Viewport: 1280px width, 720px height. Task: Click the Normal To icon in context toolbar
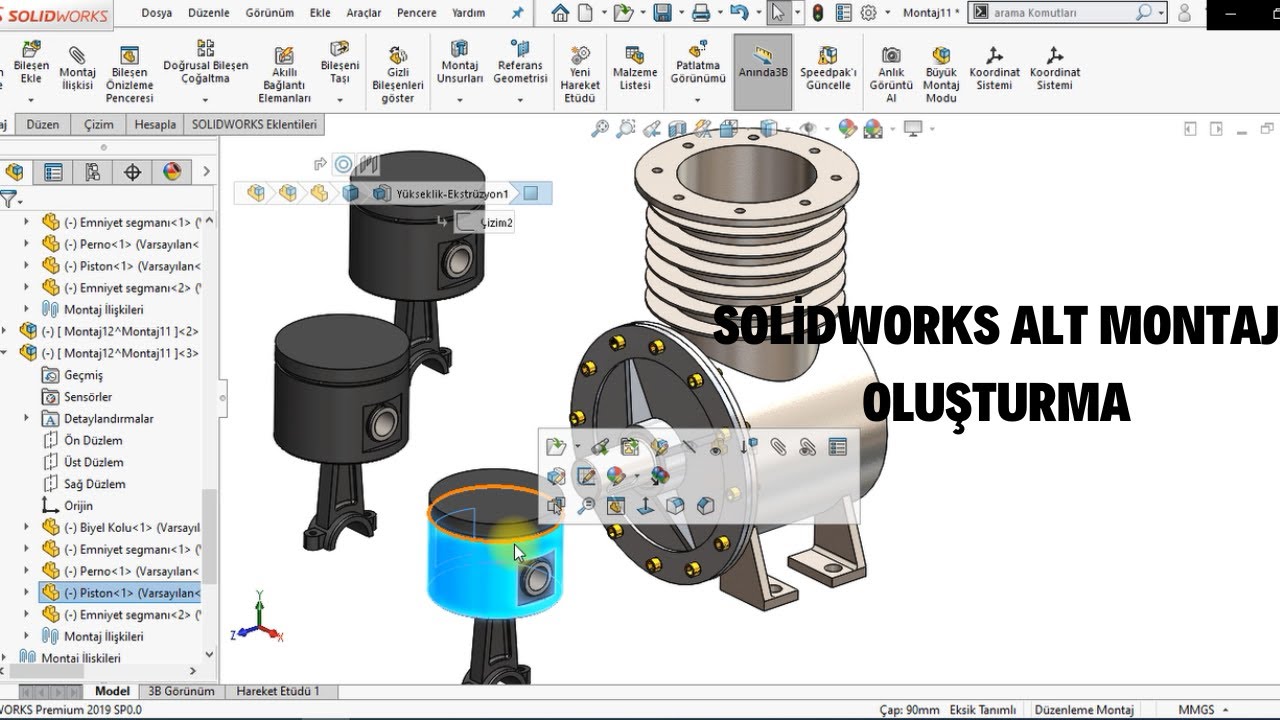click(645, 506)
